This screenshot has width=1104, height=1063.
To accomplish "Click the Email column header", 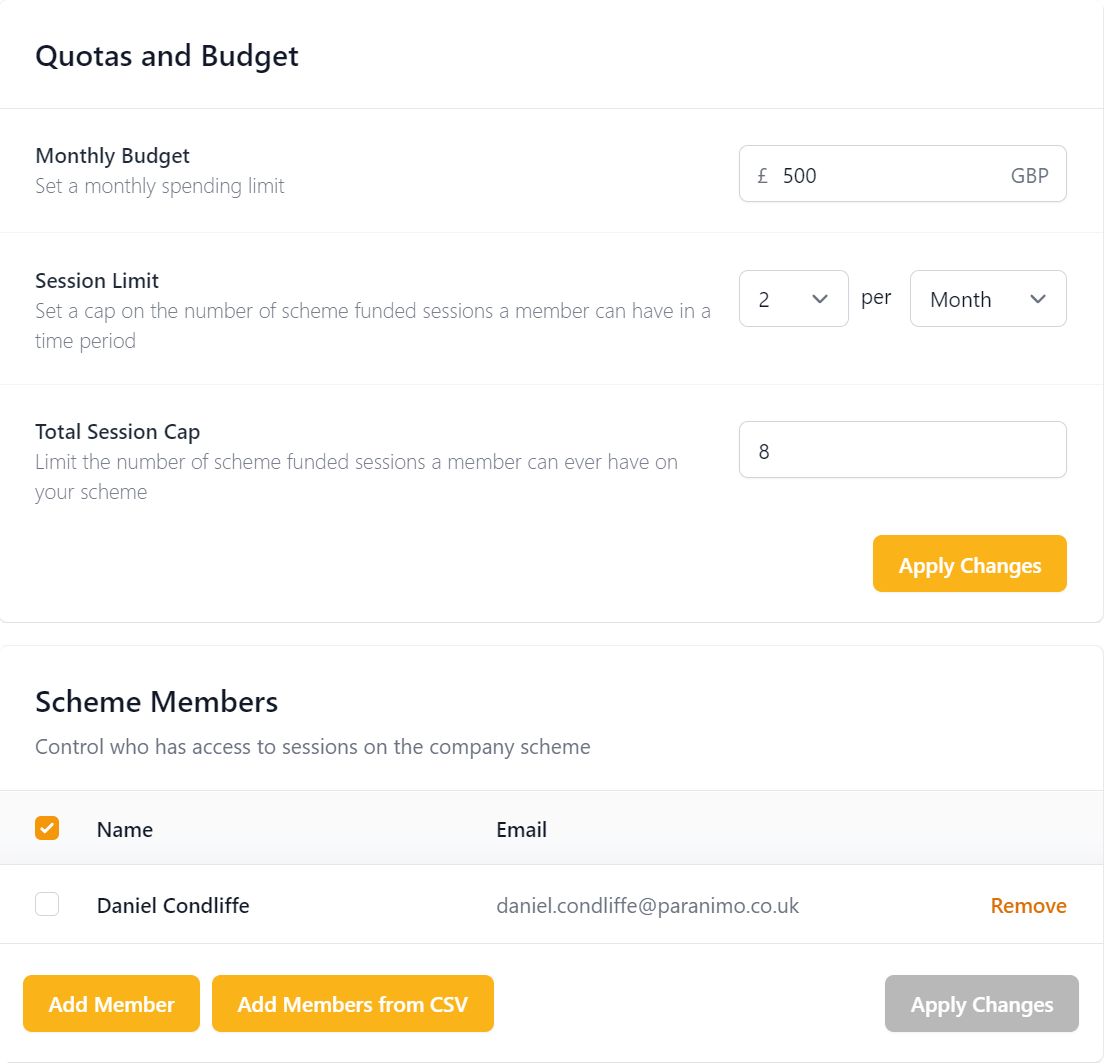I will point(521,829).
